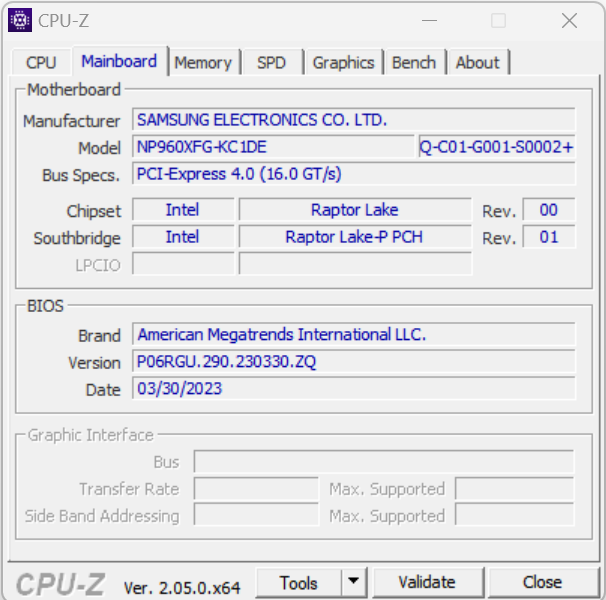
Task: Switch to the CPU tab
Action: pos(41,62)
